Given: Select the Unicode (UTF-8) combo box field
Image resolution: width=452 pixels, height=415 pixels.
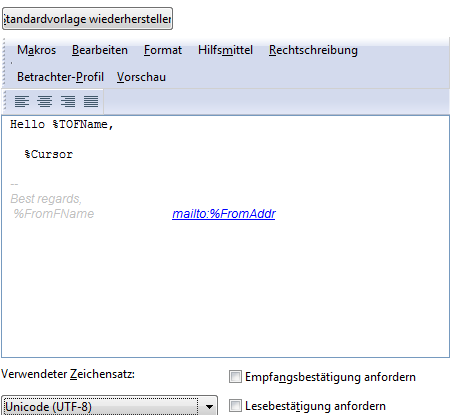Looking at the screenshot, I should point(109,406).
